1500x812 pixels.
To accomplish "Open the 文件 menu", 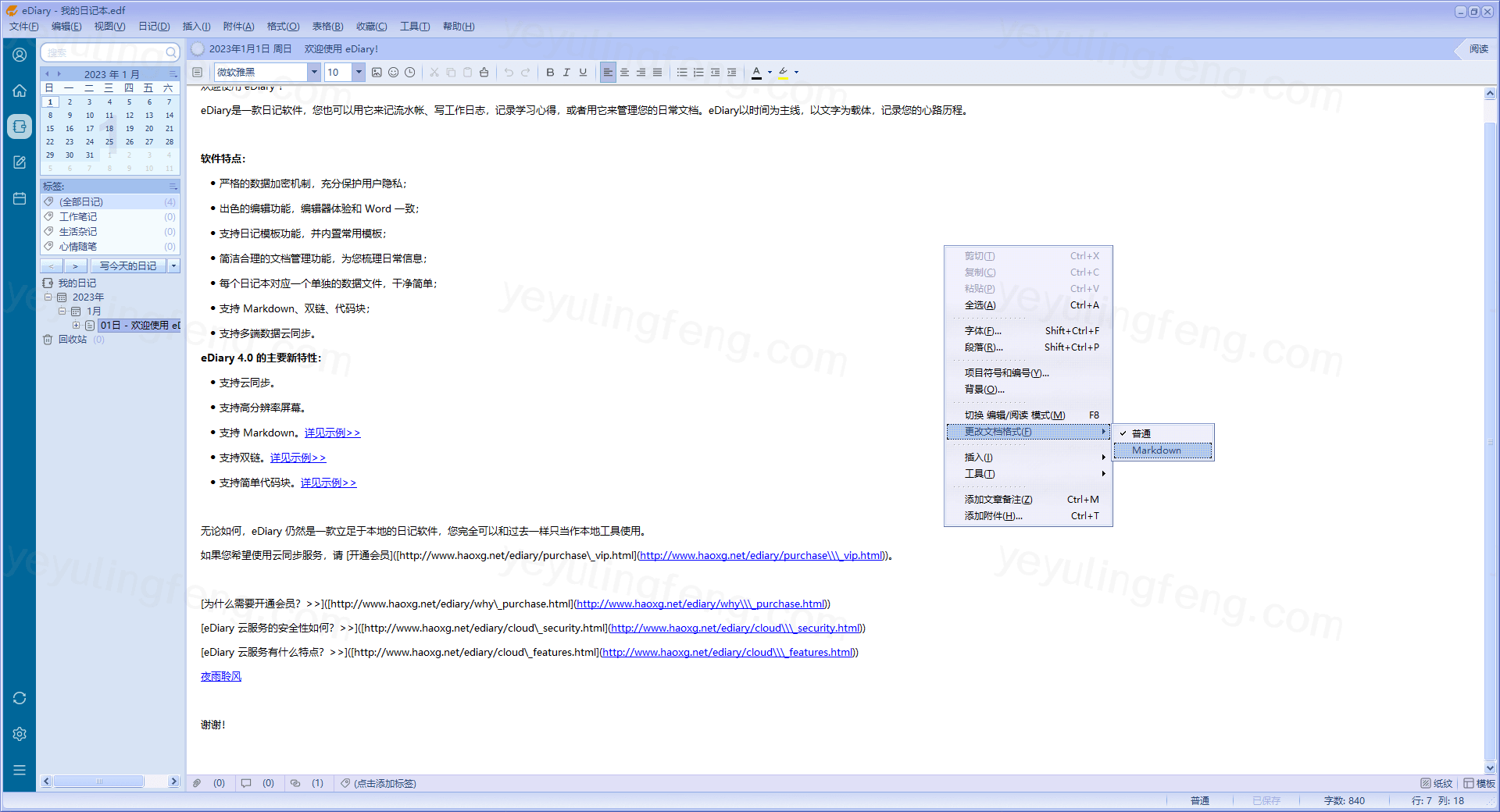I will point(23,27).
